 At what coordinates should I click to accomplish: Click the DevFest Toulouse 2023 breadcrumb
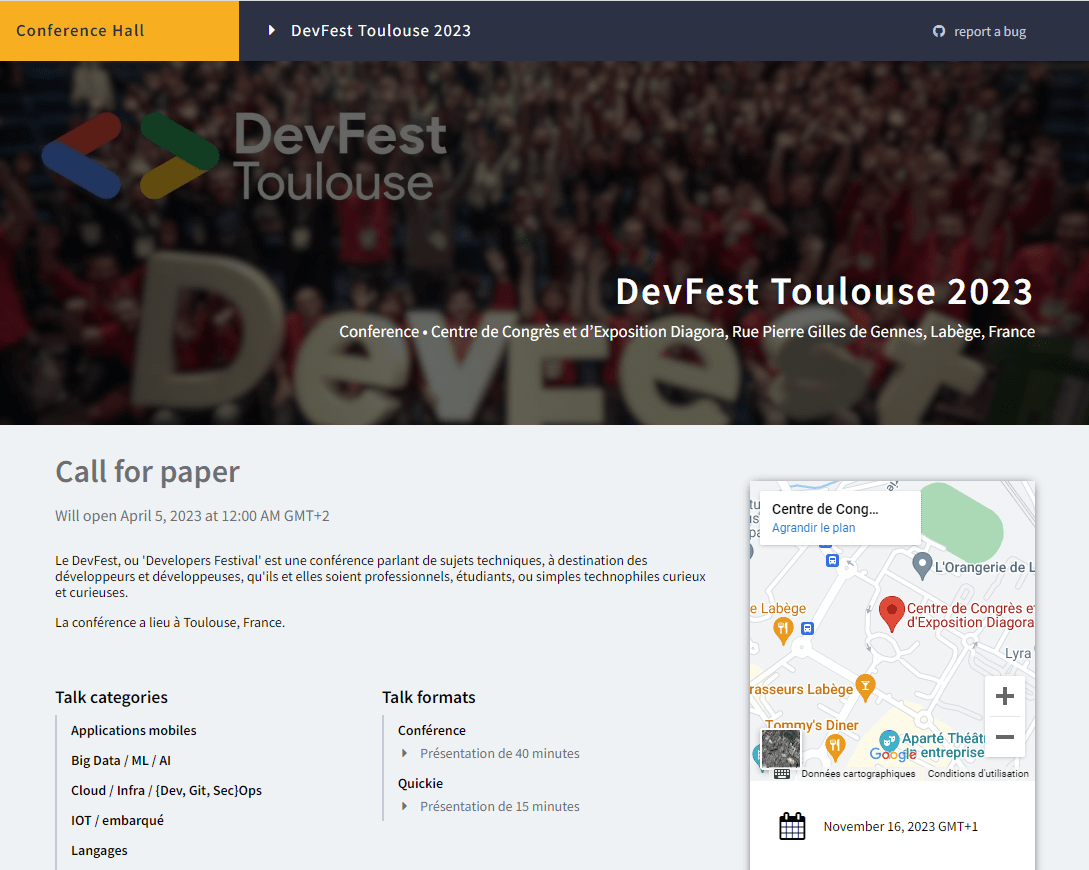[381, 31]
